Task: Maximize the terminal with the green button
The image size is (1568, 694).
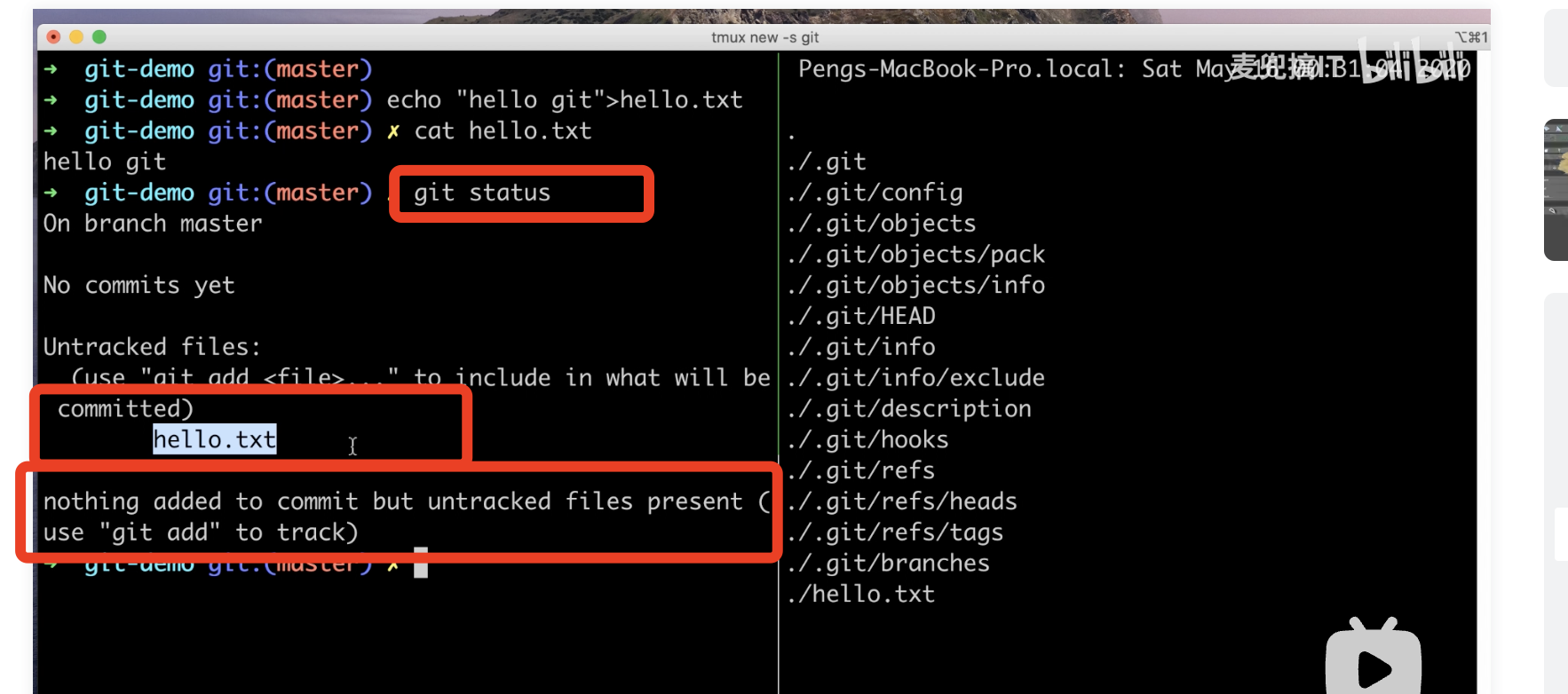Action: [x=99, y=36]
